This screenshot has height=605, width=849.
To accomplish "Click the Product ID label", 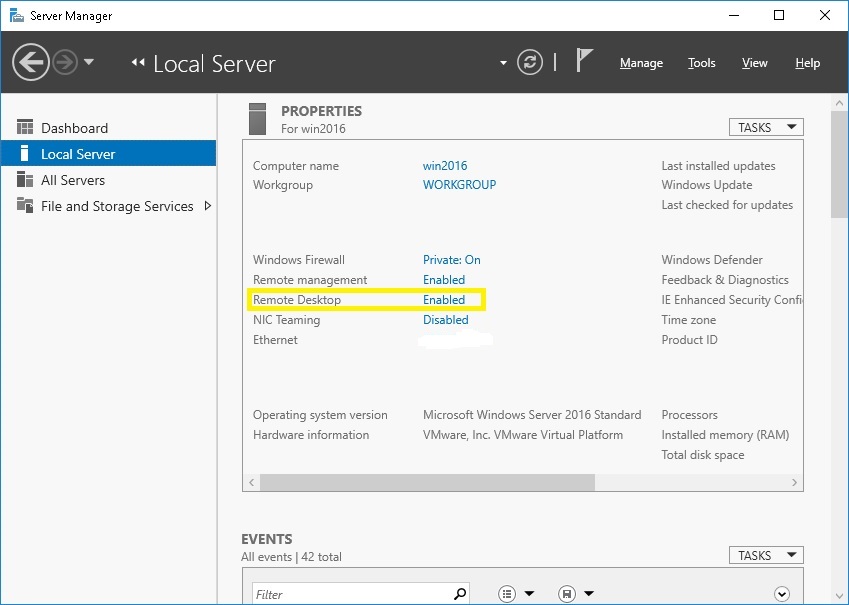I will tap(689, 340).
